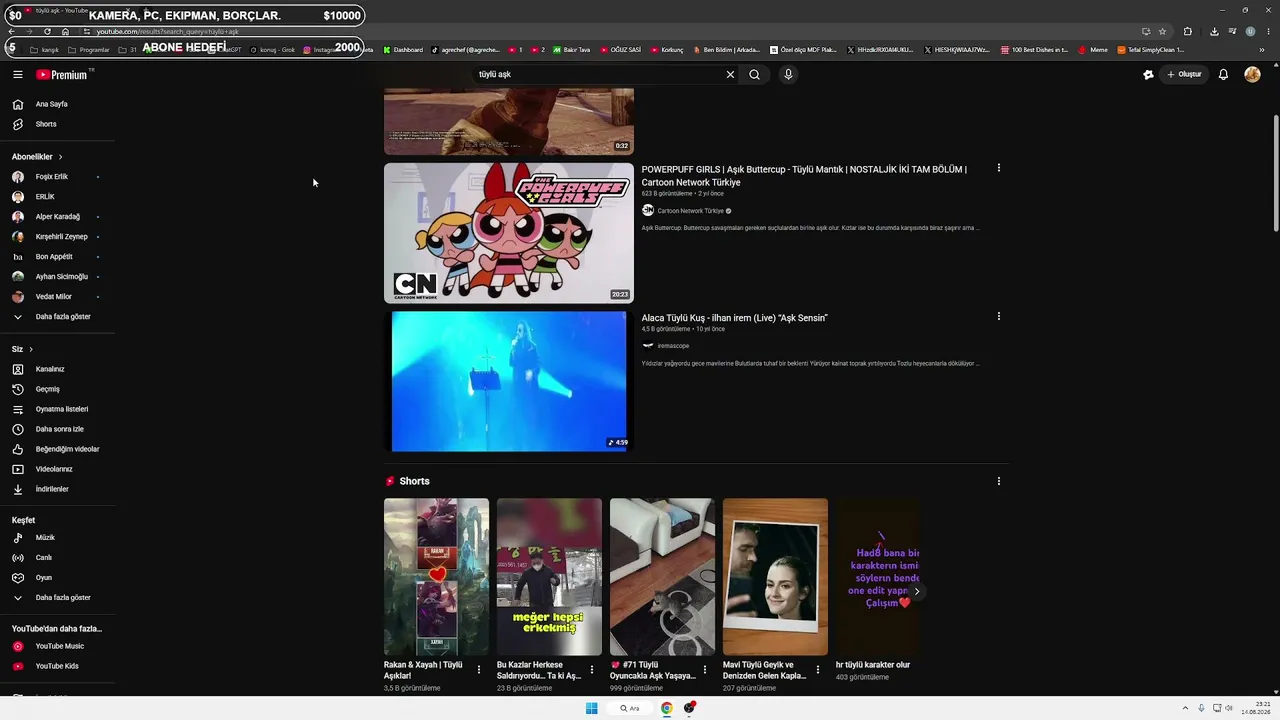Viewport: 1280px width, 720px height.
Task: Open Chrome downloads icon
Action: tap(1214, 32)
